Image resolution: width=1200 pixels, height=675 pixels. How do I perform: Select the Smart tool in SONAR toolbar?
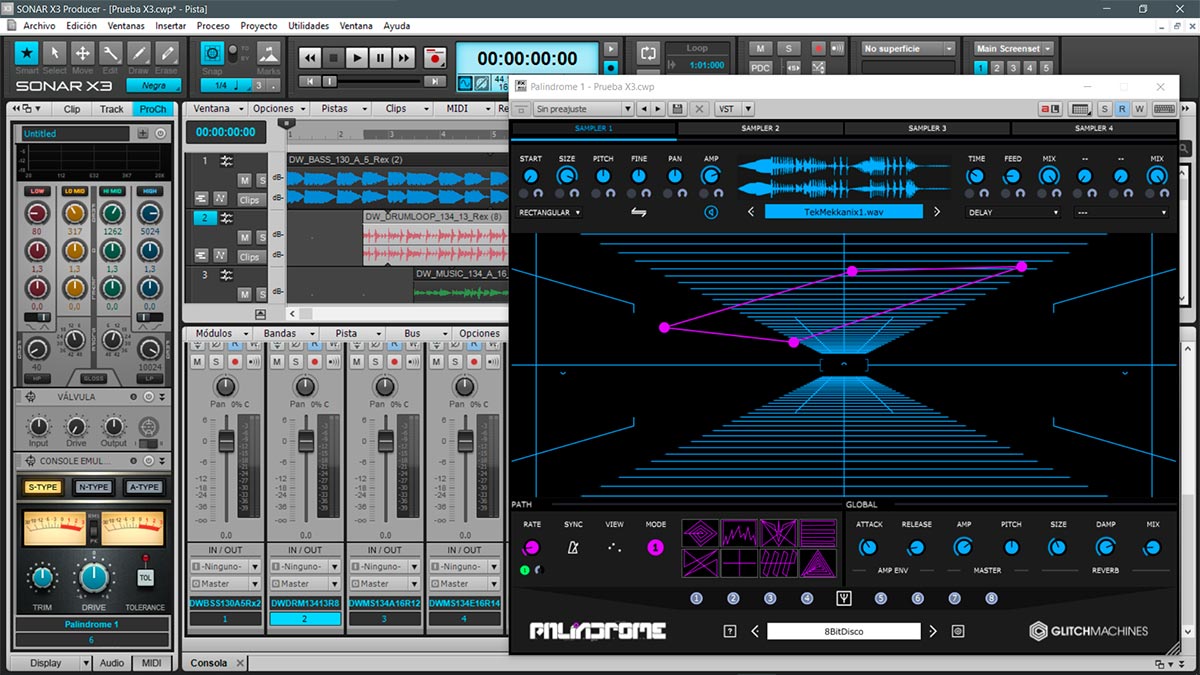(x=27, y=53)
